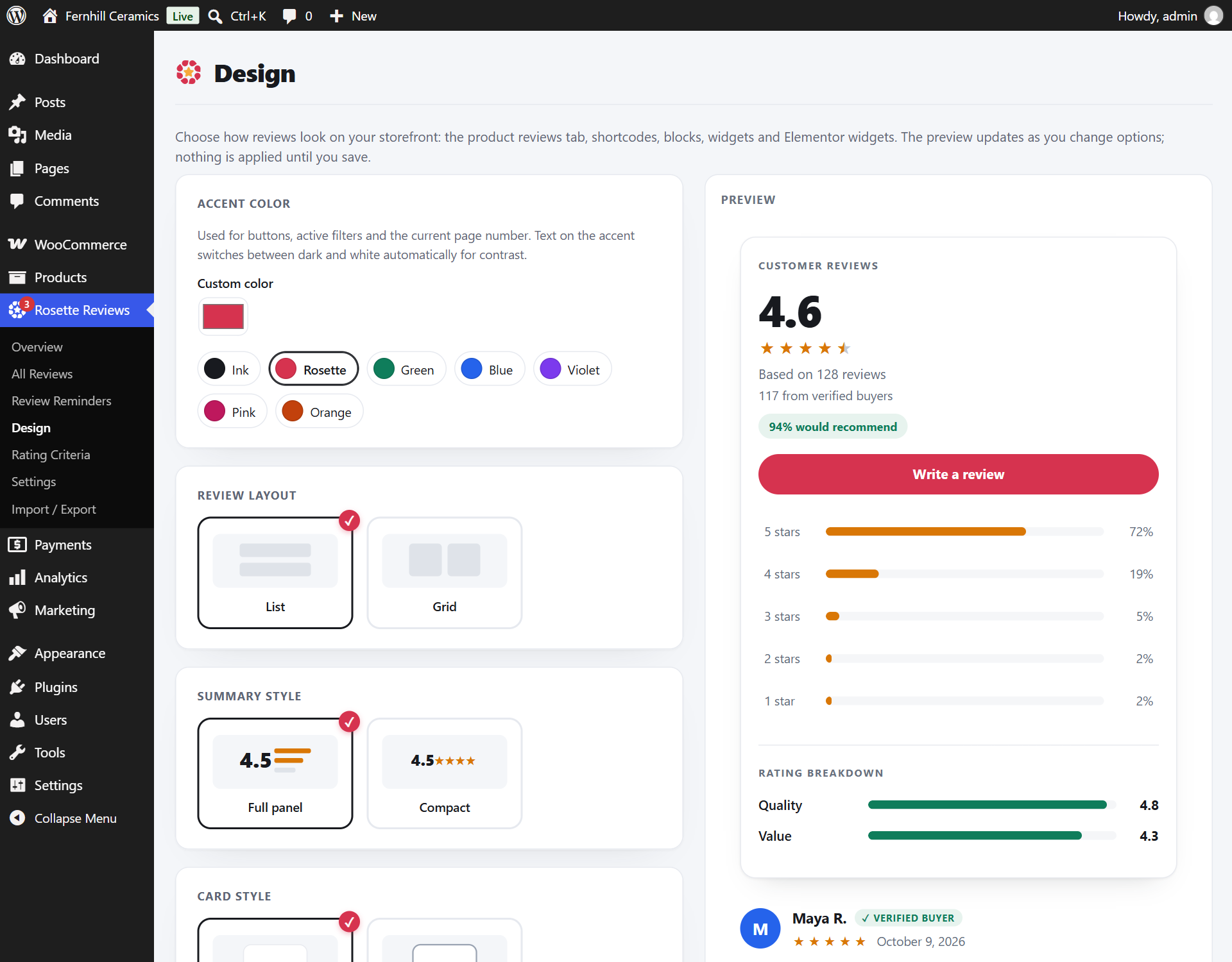Pick the Green accent preset
1232x962 pixels.
tap(406, 369)
